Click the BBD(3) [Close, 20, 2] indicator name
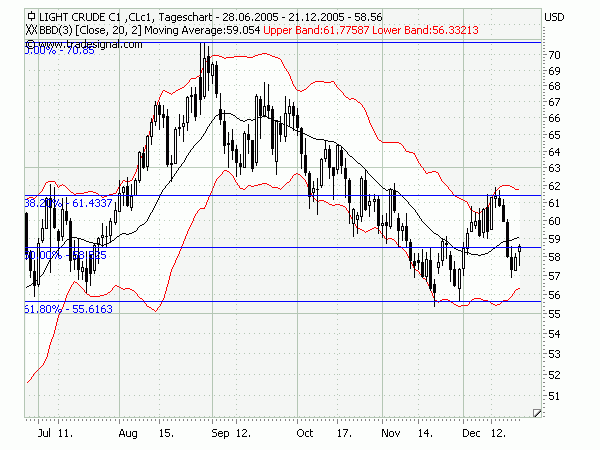Image resolution: width=600 pixels, height=450 pixels. tap(90, 30)
